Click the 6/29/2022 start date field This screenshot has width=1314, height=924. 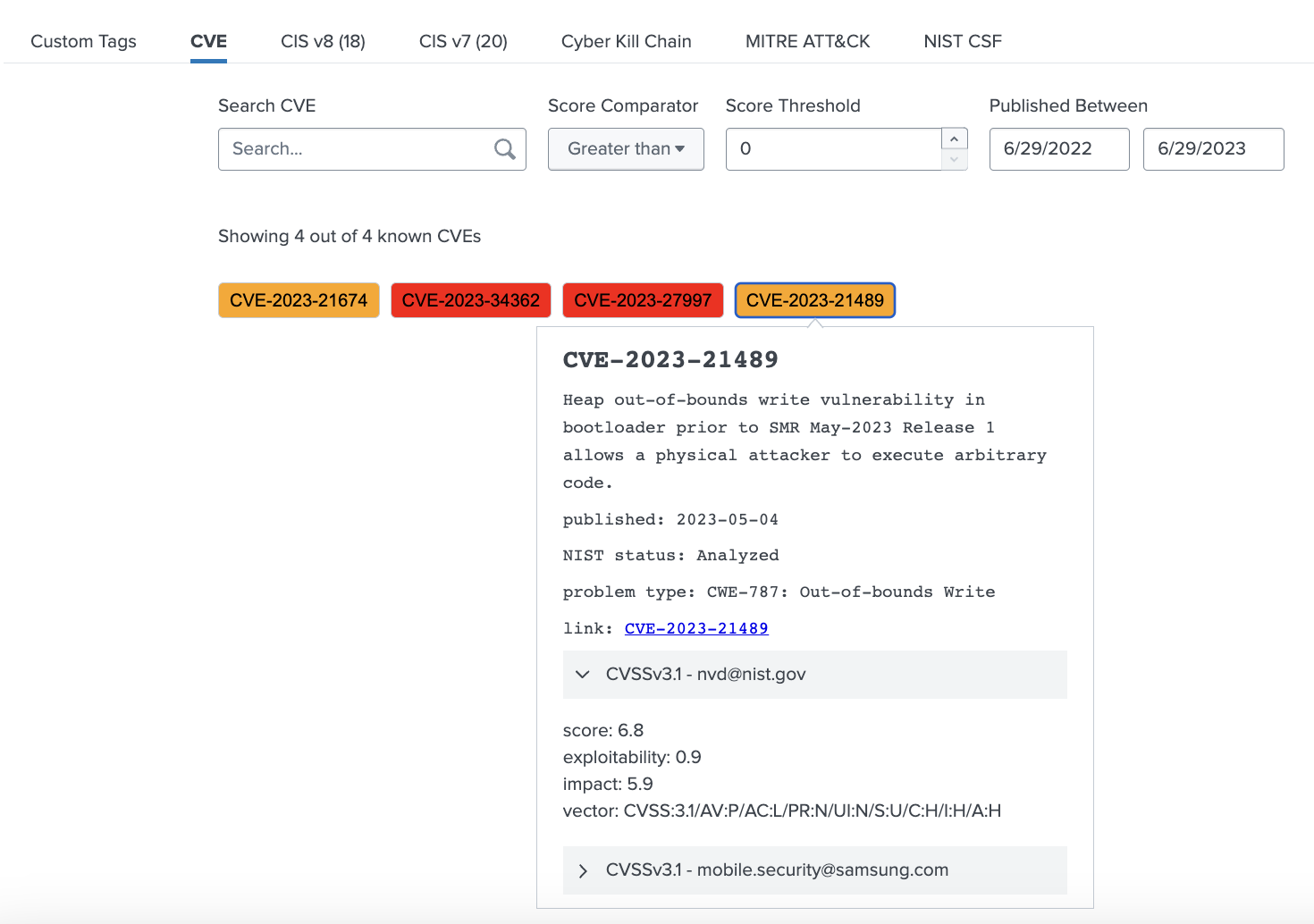click(1058, 149)
